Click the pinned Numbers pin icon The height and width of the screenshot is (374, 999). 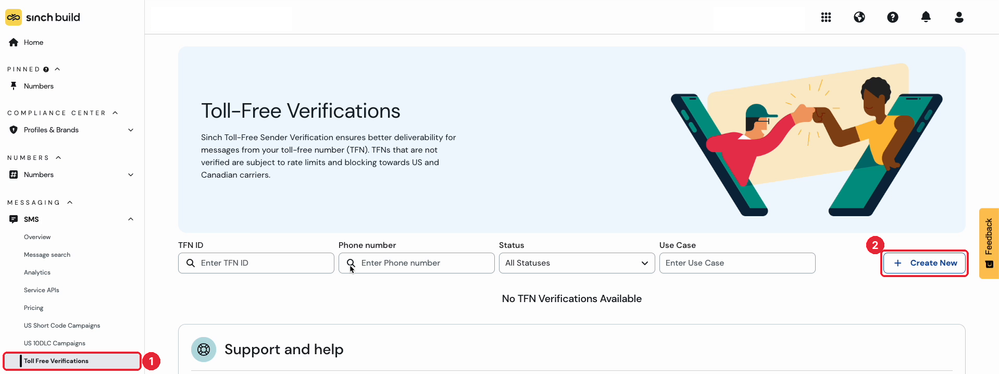coord(13,86)
